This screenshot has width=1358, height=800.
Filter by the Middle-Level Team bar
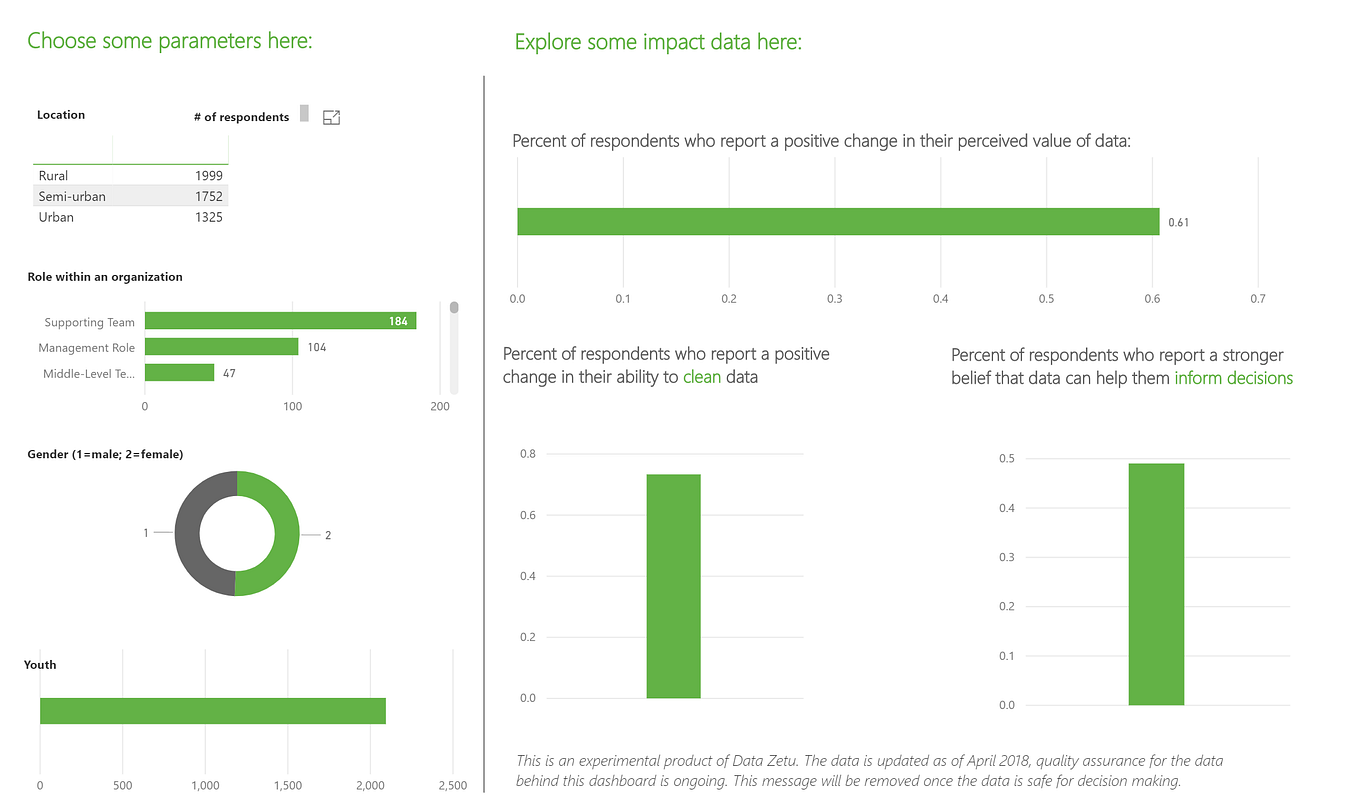[179, 373]
